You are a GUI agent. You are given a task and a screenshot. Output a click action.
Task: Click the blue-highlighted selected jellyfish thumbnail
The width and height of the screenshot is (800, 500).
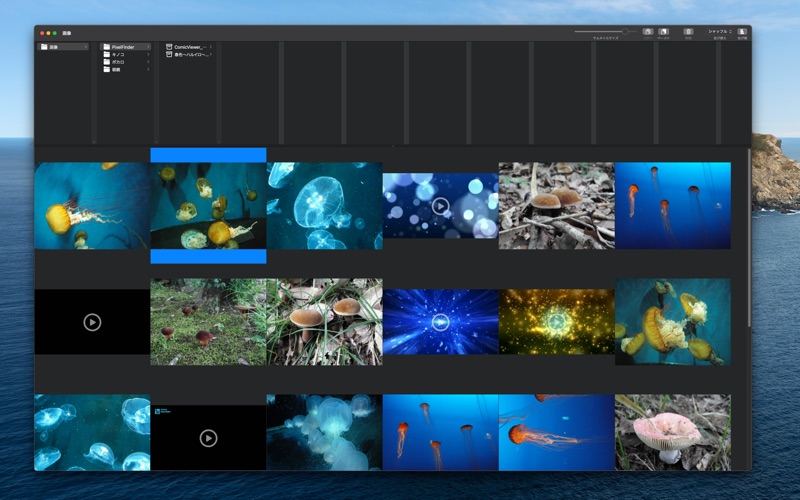[x=208, y=206]
